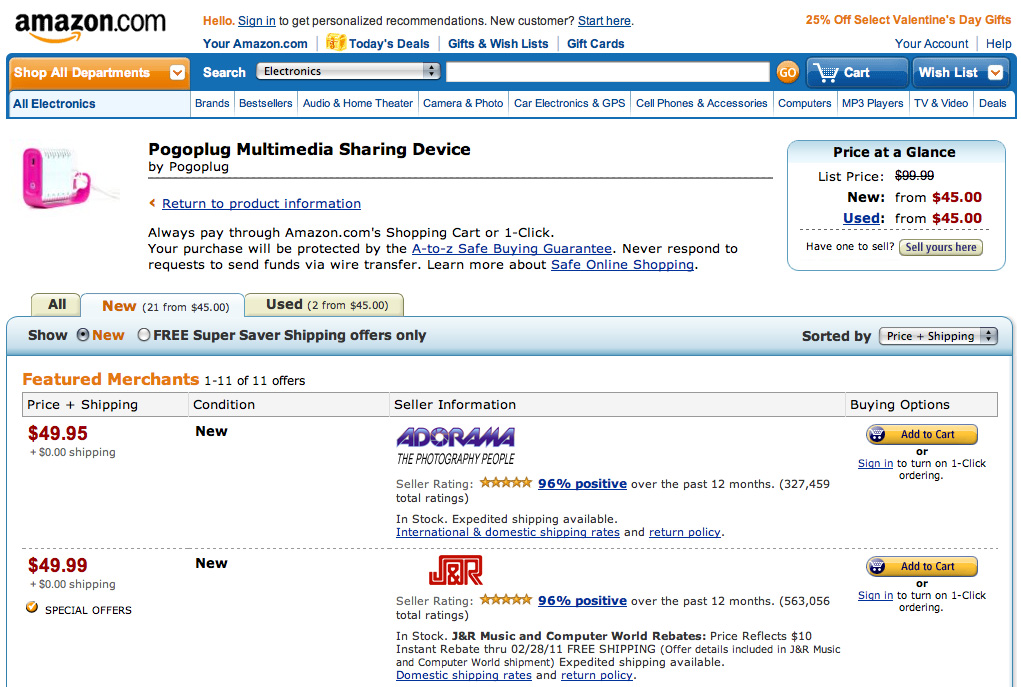Image resolution: width=1021 pixels, height=687 pixels.
Task: Click the J&R seller logo
Action: 455,571
